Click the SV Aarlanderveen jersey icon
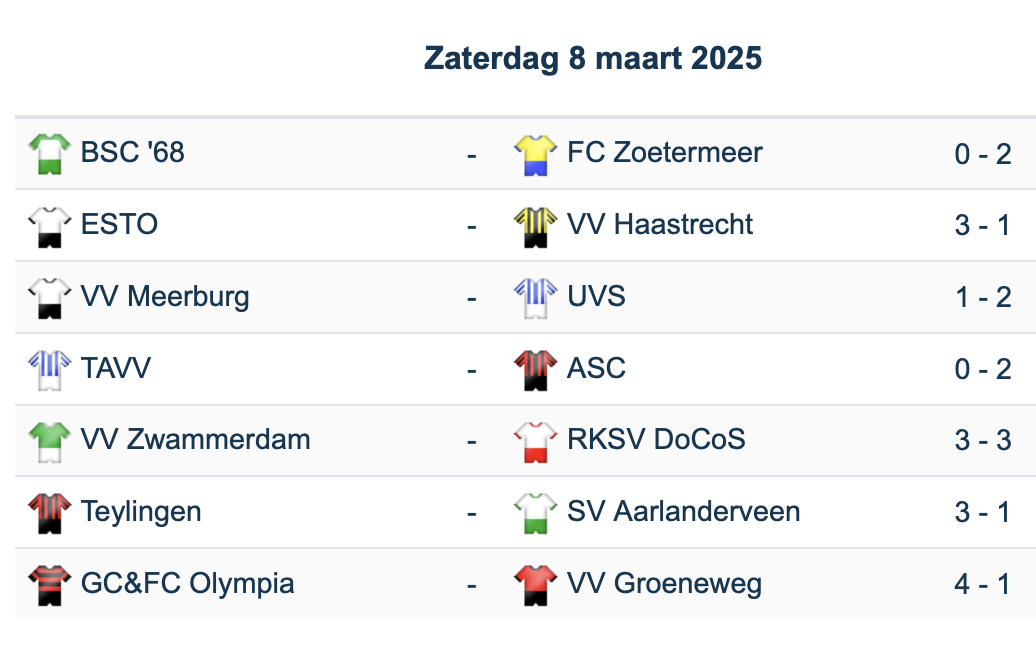Image resolution: width=1036 pixels, height=646 pixels. tap(535, 513)
